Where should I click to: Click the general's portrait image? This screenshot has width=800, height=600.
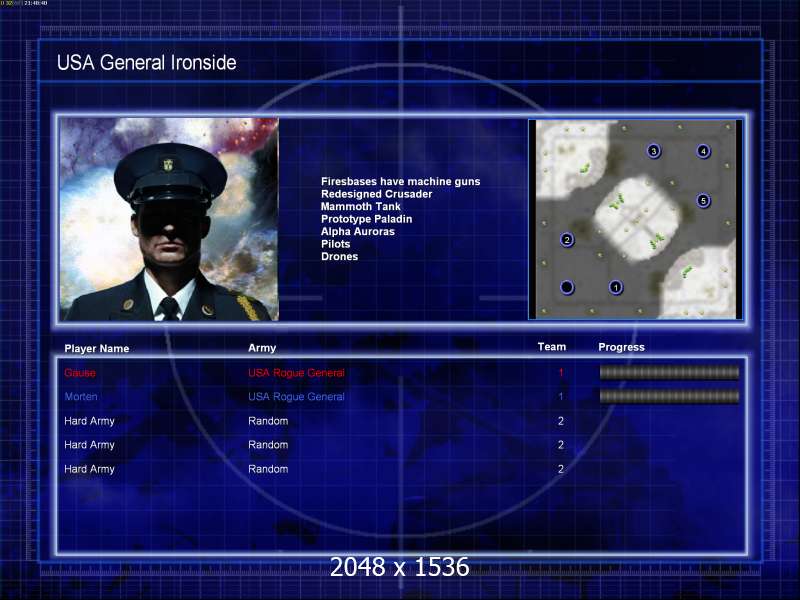[x=169, y=219]
